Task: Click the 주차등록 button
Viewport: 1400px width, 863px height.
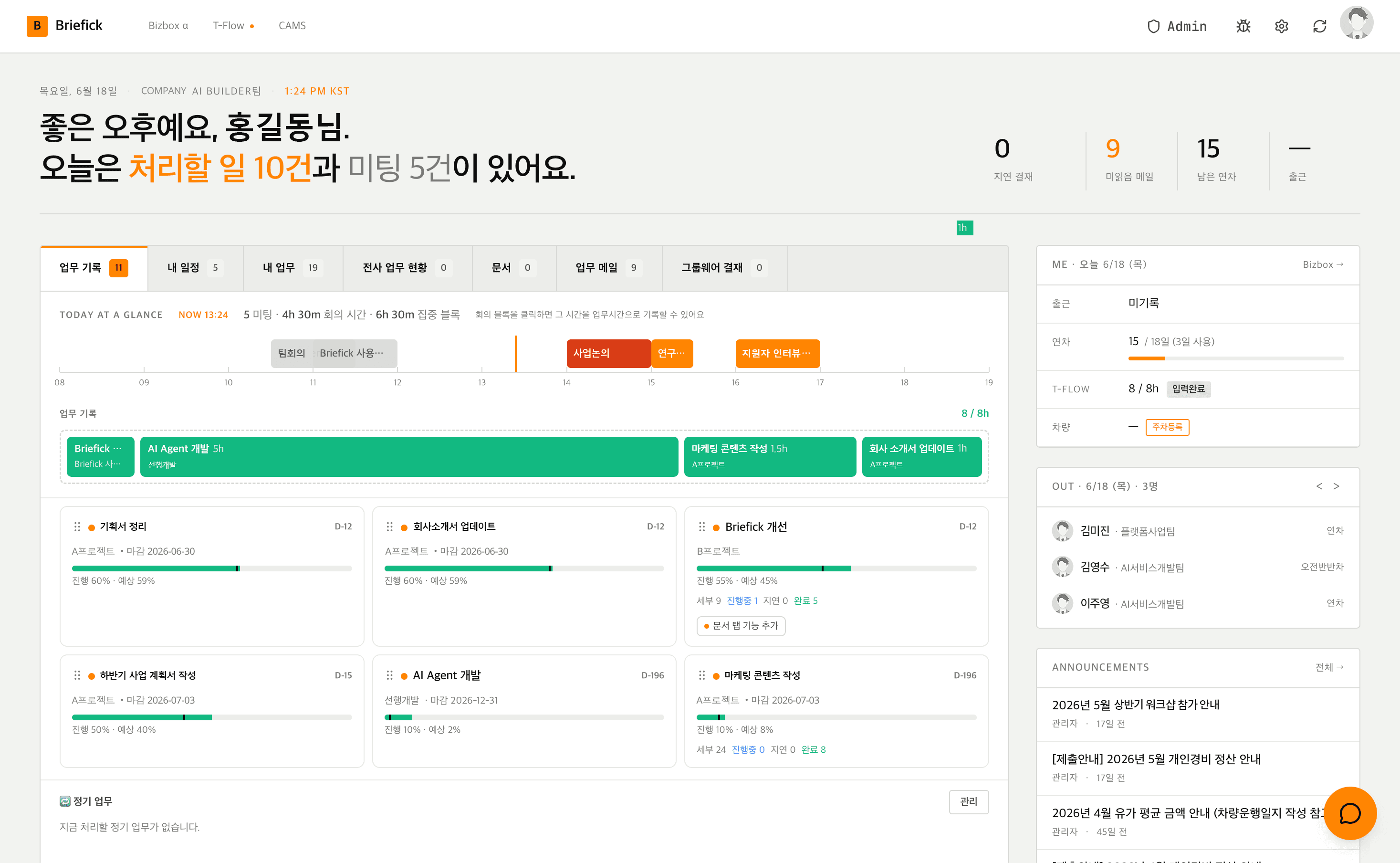Action: pyautogui.click(x=1167, y=427)
